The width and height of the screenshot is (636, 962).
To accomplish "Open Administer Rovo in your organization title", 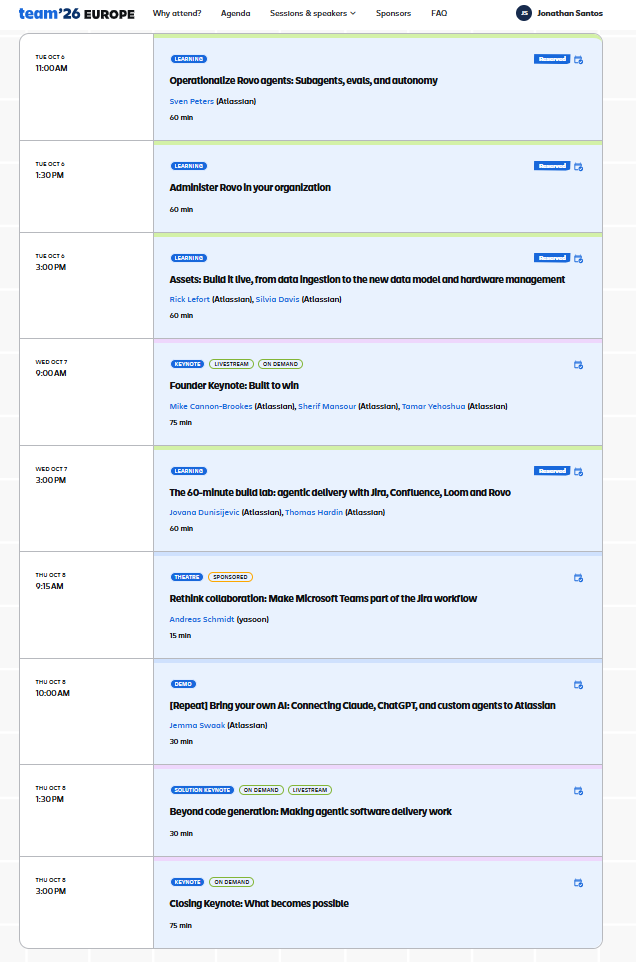I will (x=250, y=187).
